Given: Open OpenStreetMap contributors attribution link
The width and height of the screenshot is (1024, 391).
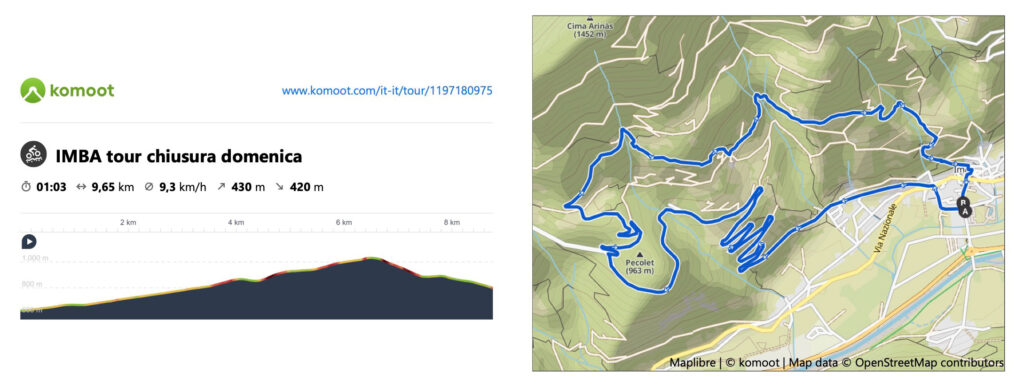Looking at the screenshot, I should point(929,362).
